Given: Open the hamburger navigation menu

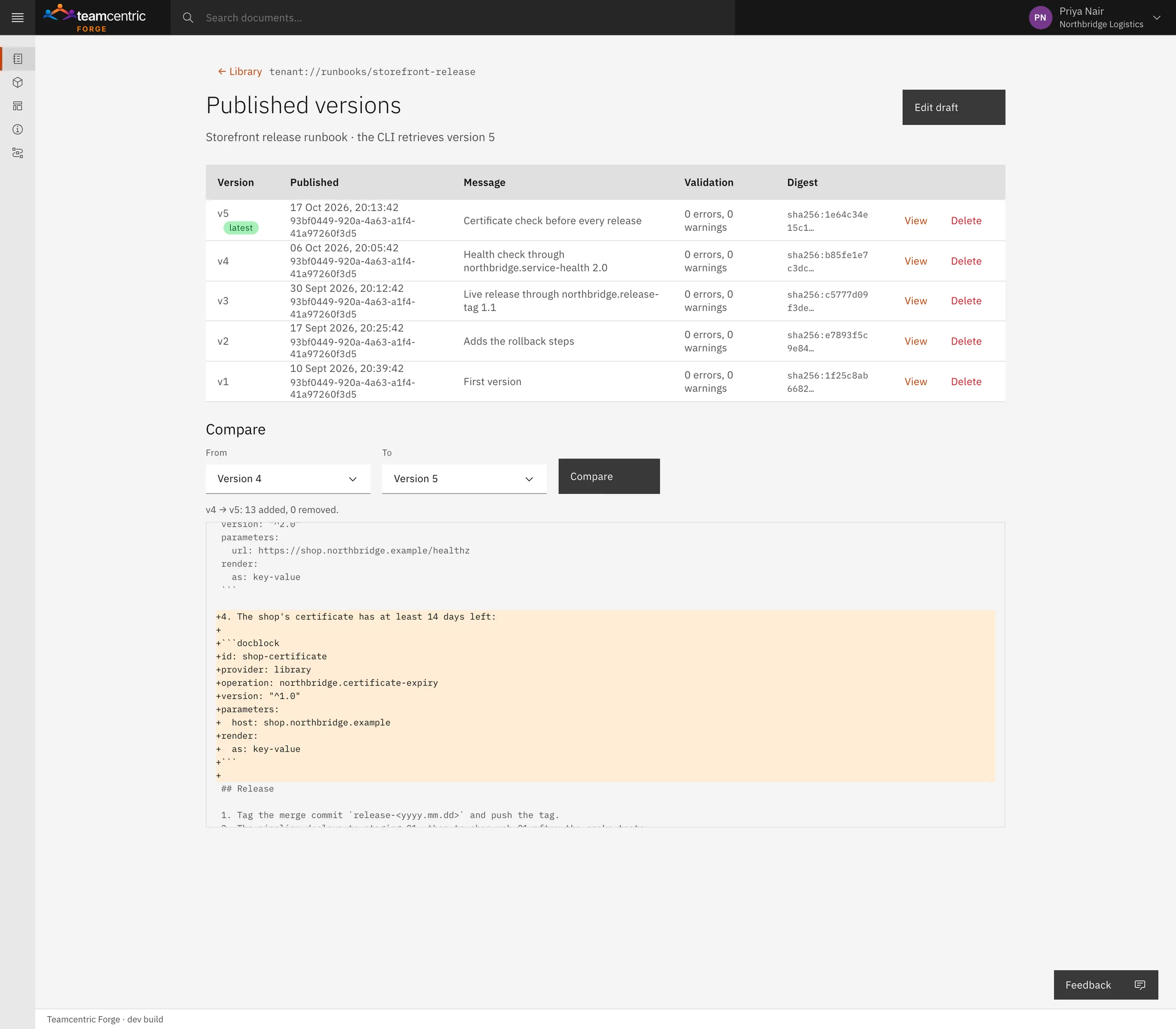Looking at the screenshot, I should pos(17,17).
